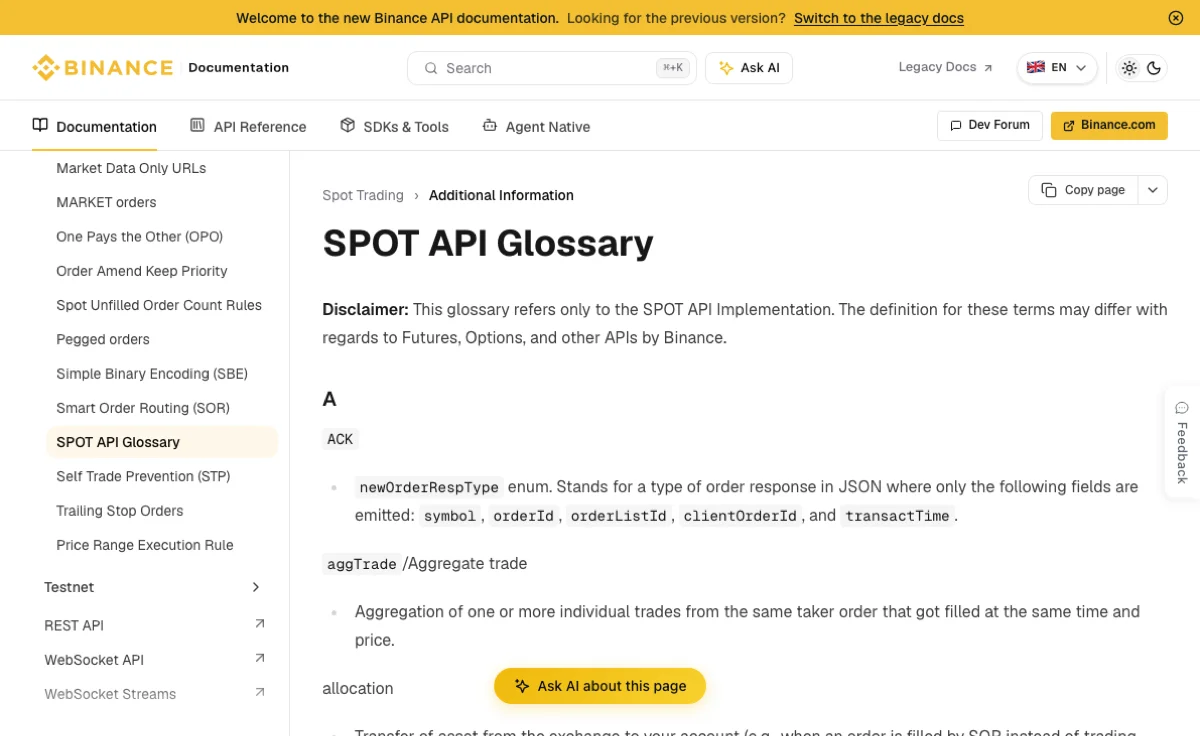Expand the Testnet section chevron
Screen dimensions: 1200x736
(x=256, y=587)
